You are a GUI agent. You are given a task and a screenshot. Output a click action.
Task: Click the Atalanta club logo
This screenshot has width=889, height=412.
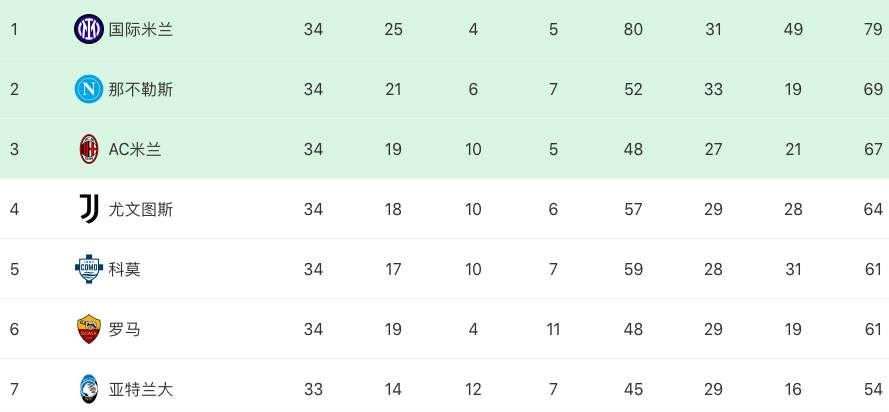tap(89, 389)
